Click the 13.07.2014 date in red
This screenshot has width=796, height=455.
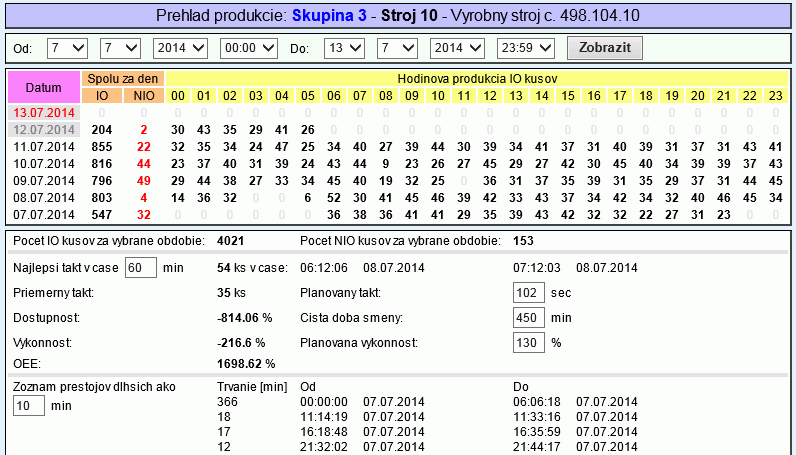click(x=42, y=112)
